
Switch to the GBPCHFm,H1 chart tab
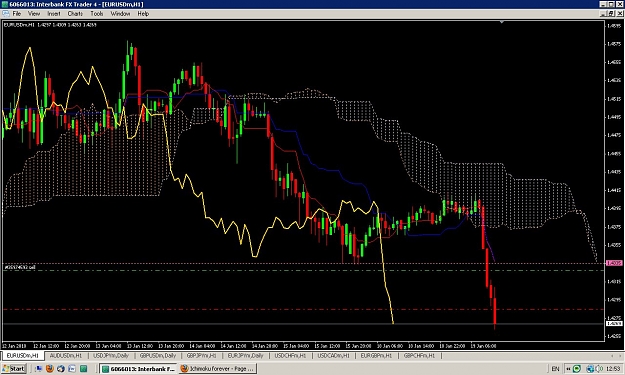tap(419, 355)
